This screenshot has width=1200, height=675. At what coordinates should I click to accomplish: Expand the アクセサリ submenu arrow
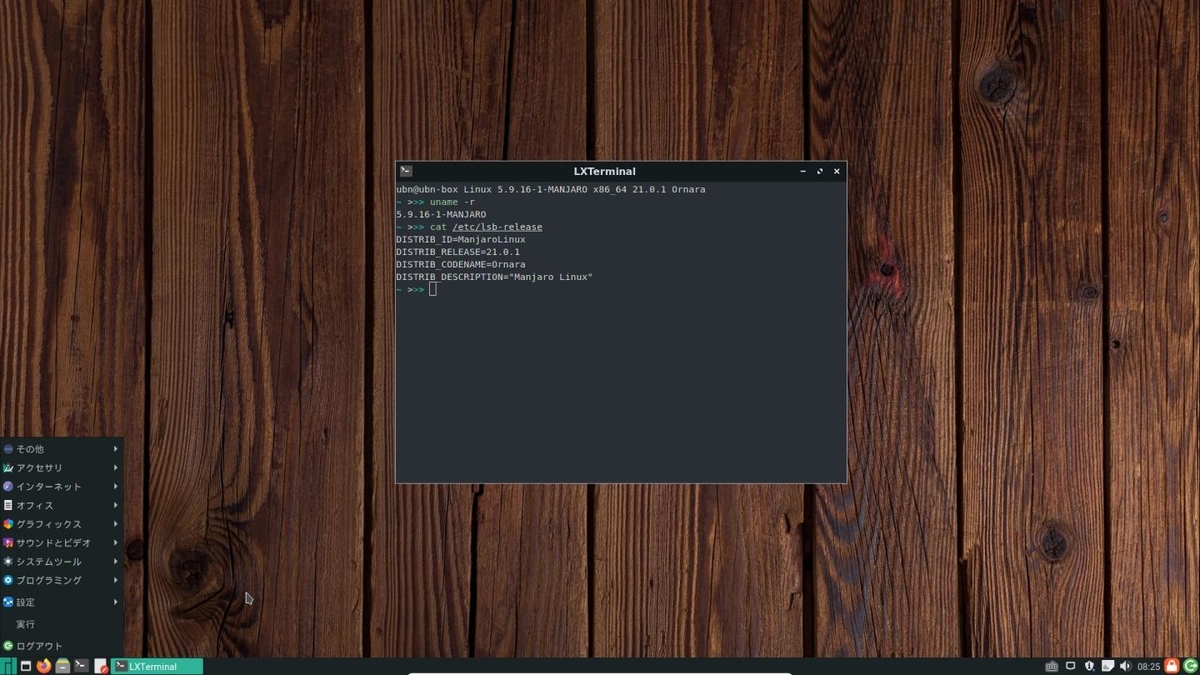pos(116,468)
